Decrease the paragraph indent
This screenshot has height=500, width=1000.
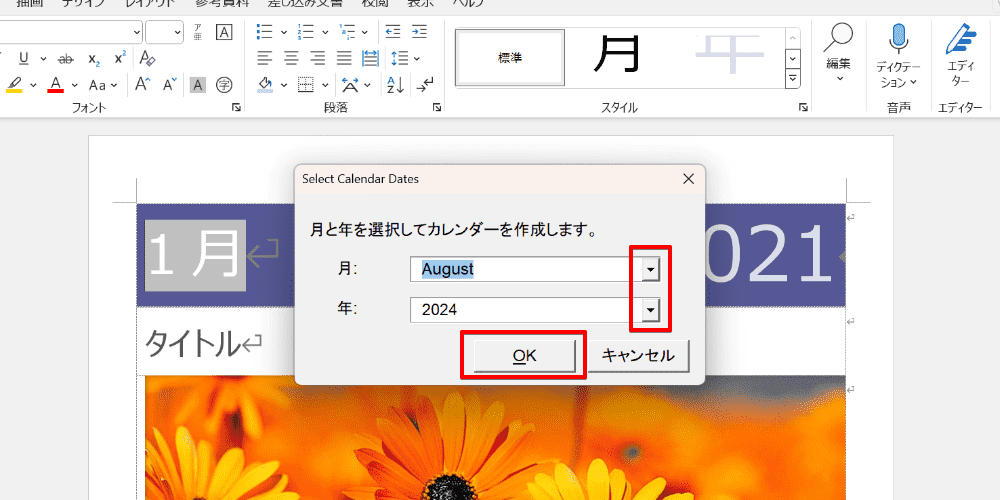coord(393,32)
